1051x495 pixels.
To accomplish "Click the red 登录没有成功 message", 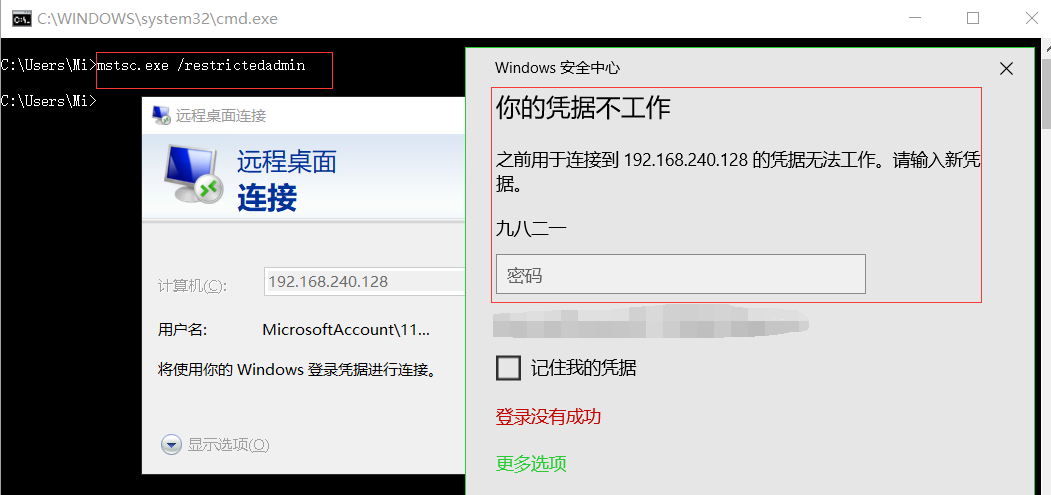I will coord(548,416).
